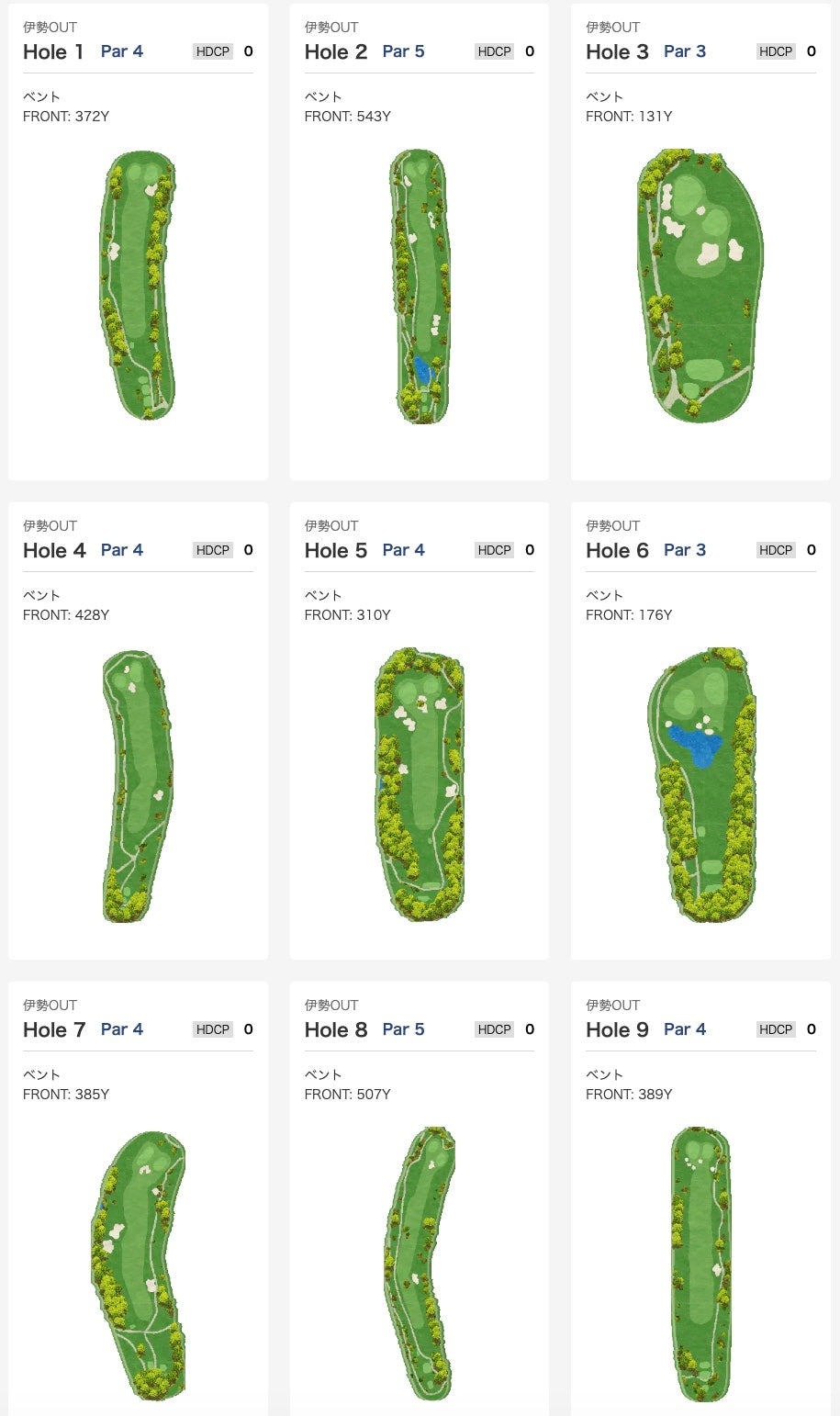The height and width of the screenshot is (1416, 840).
Task: Select the Hole 5 title text
Action: (335, 551)
